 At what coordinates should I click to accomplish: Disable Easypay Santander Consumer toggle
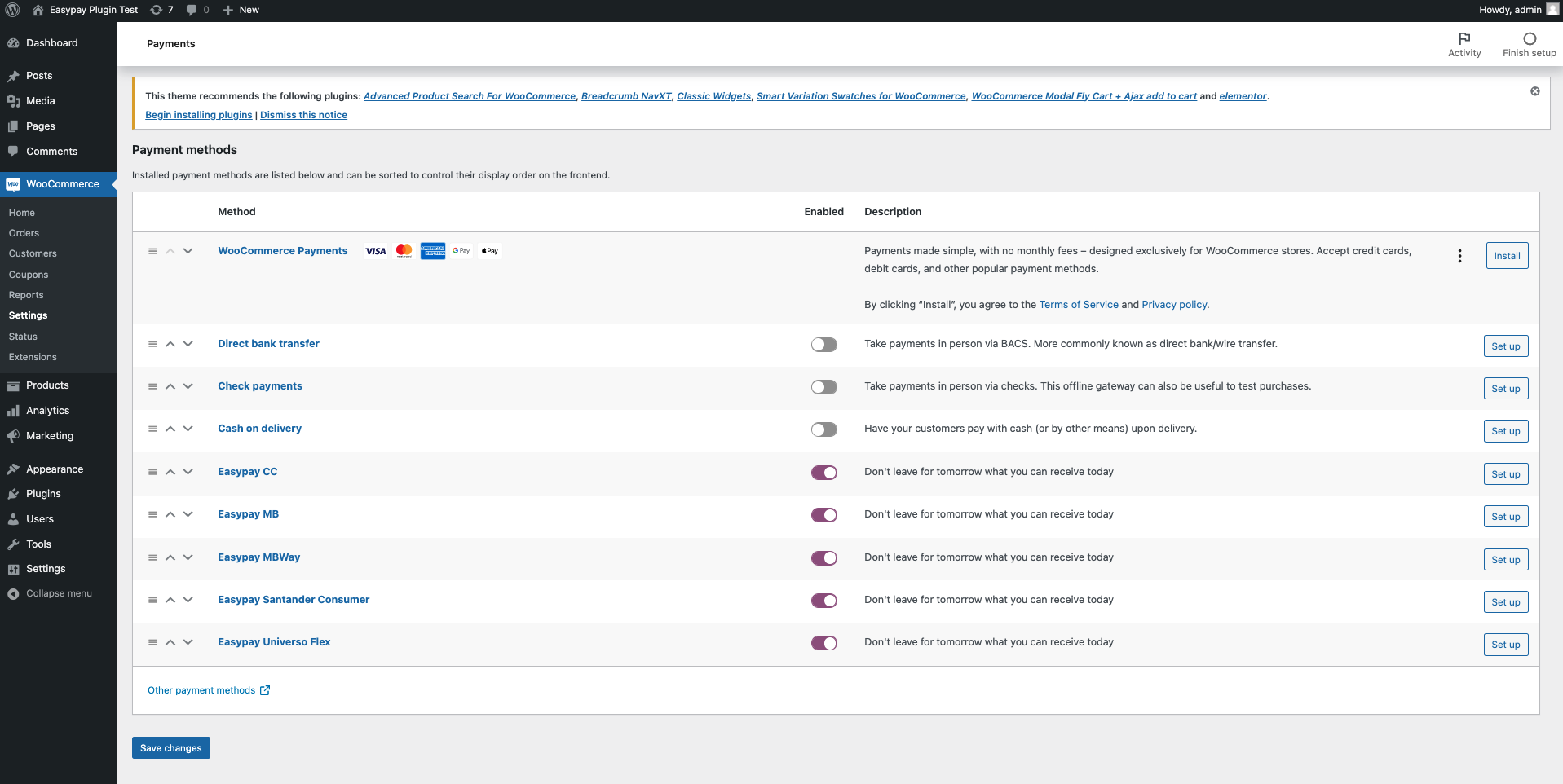[x=823, y=601]
